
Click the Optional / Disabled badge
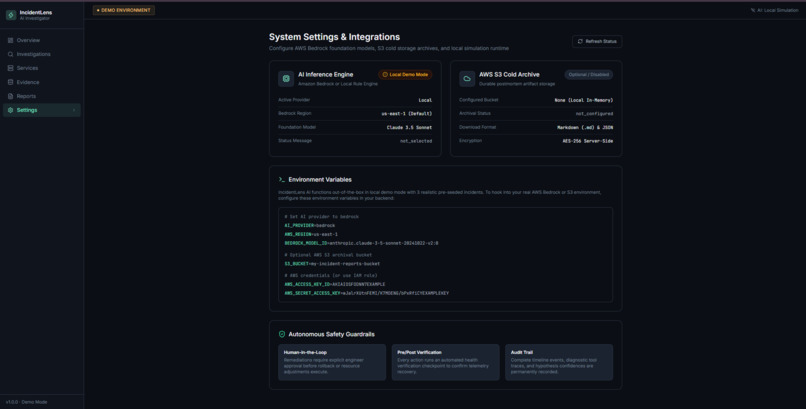point(589,75)
